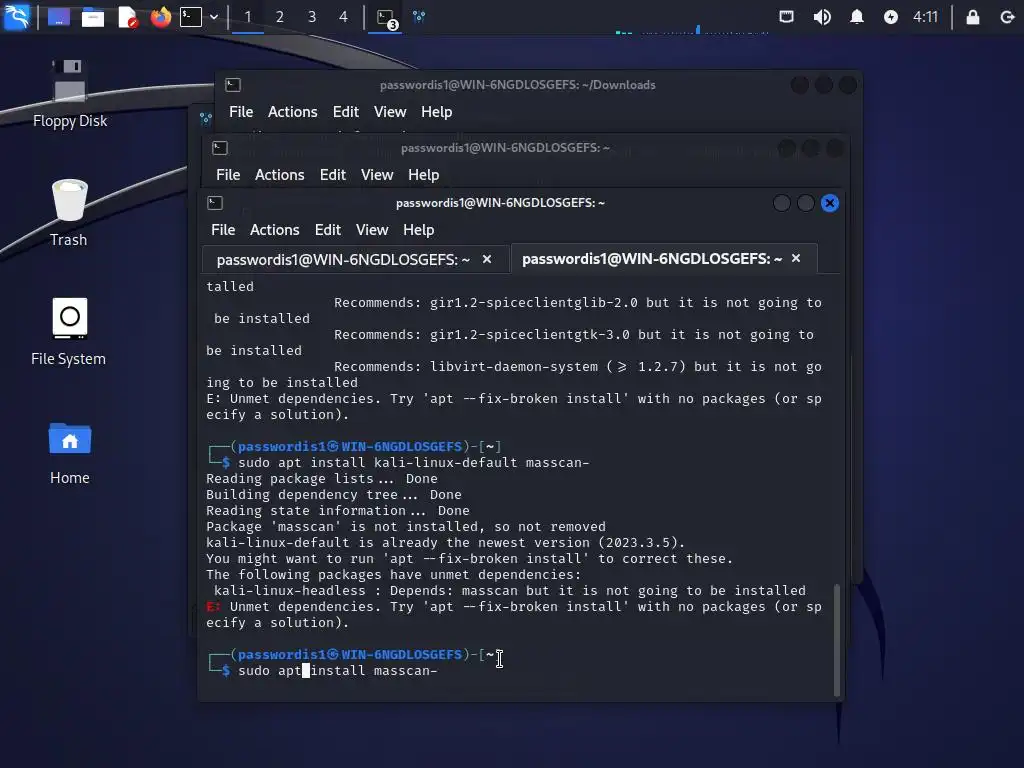Launch the text editor panel icon
This screenshot has height=768, width=1024.
(x=127, y=17)
